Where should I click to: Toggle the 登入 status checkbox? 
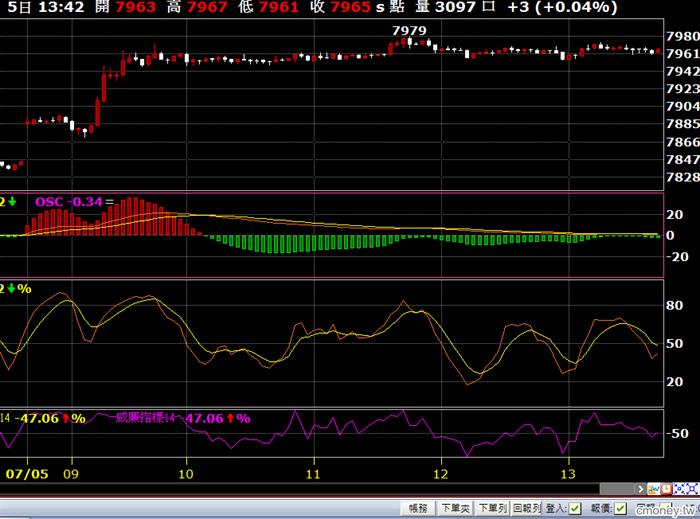coord(575,508)
